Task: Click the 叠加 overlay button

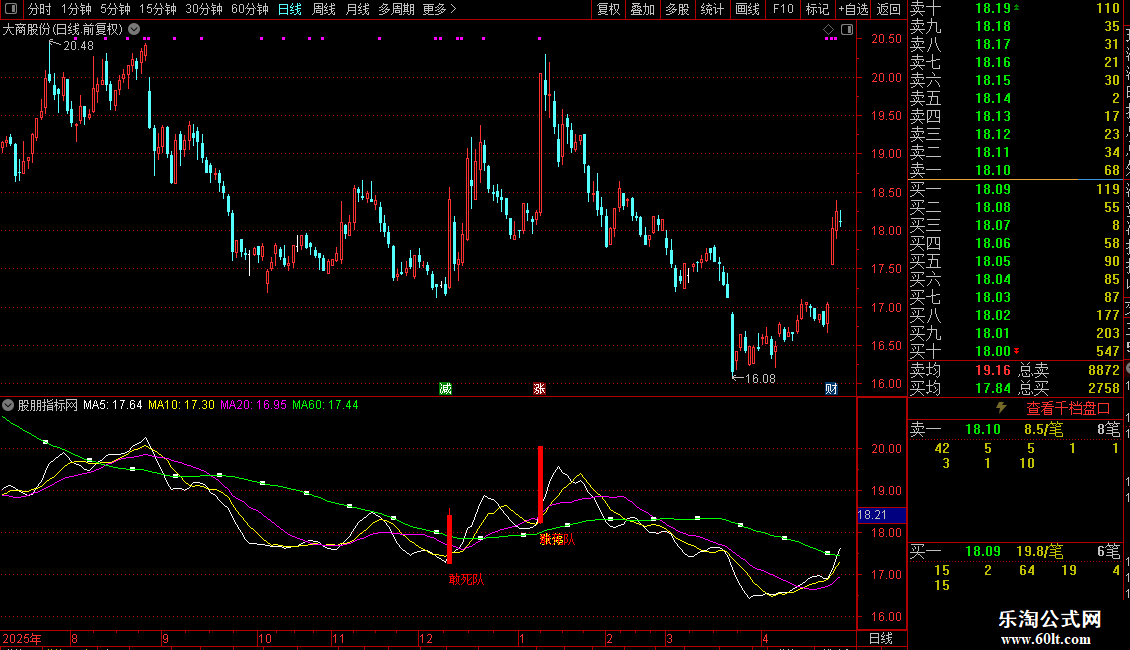Action: (x=643, y=9)
